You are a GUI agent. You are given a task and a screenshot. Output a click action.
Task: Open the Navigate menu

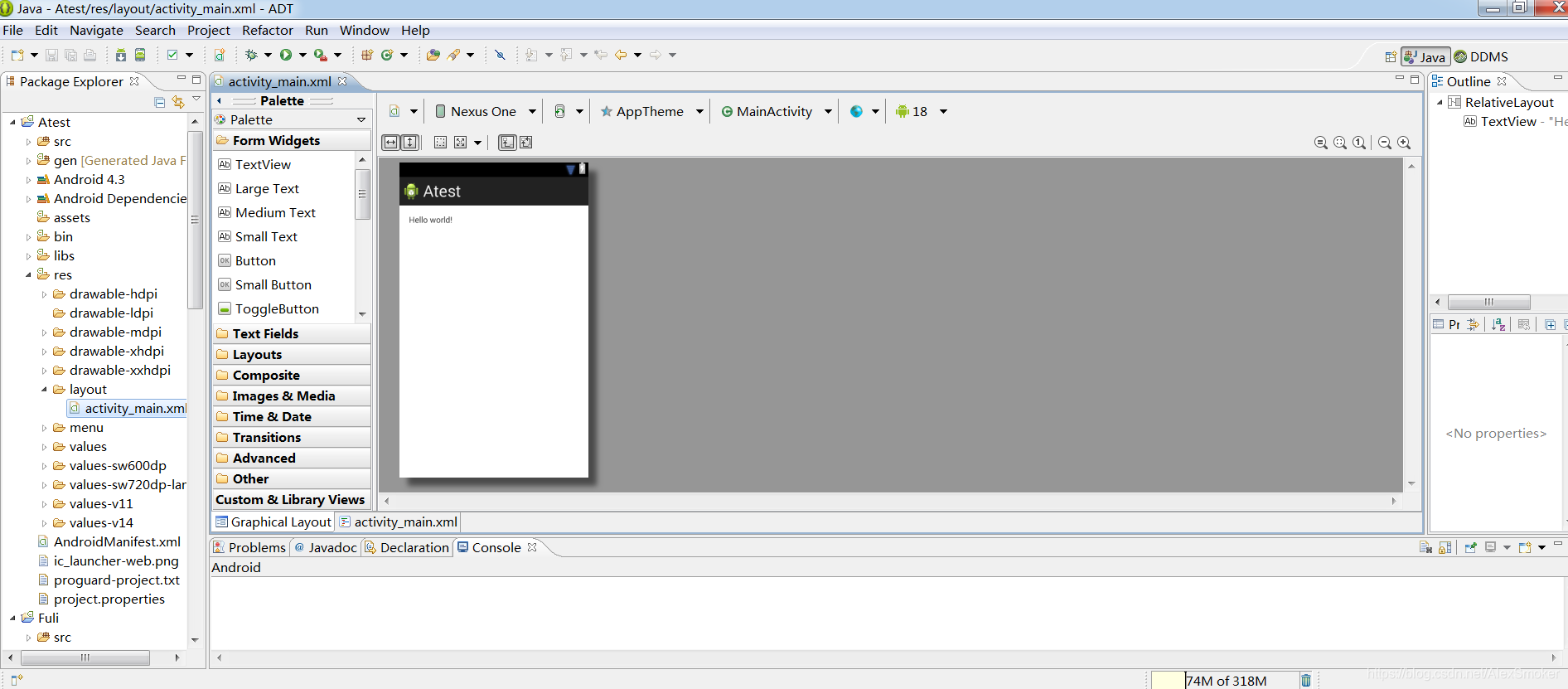click(x=96, y=30)
